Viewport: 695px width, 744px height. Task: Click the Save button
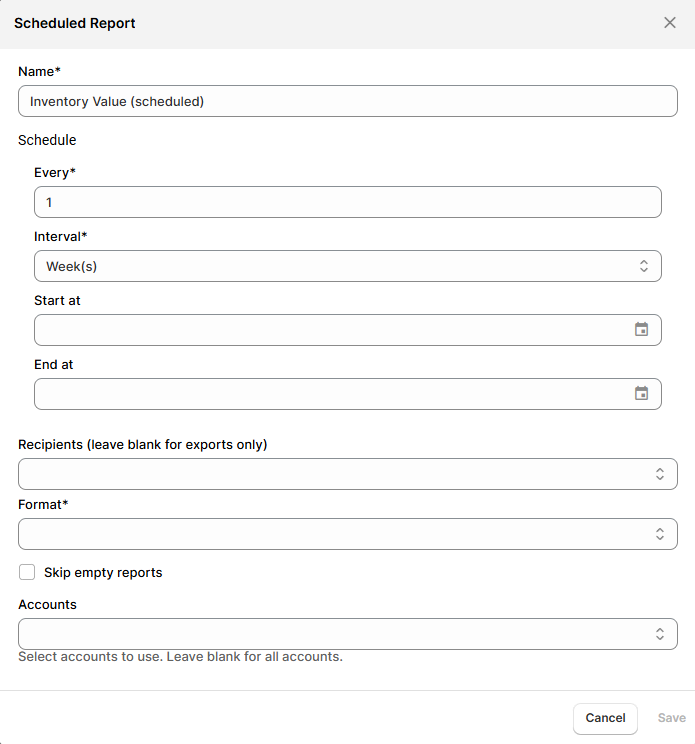pos(671,718)
